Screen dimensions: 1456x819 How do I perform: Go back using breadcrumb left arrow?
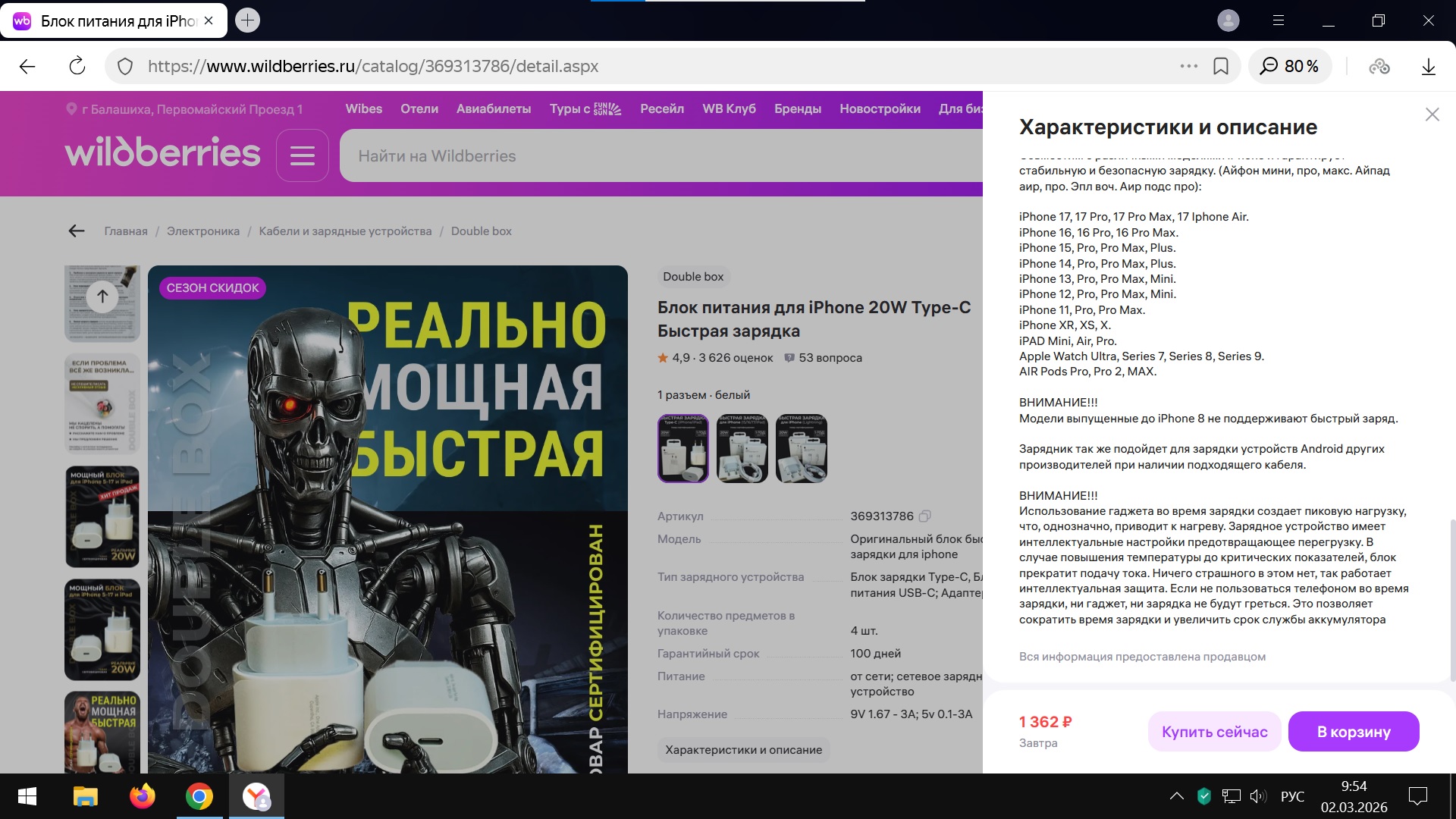[x=77, y=231]
